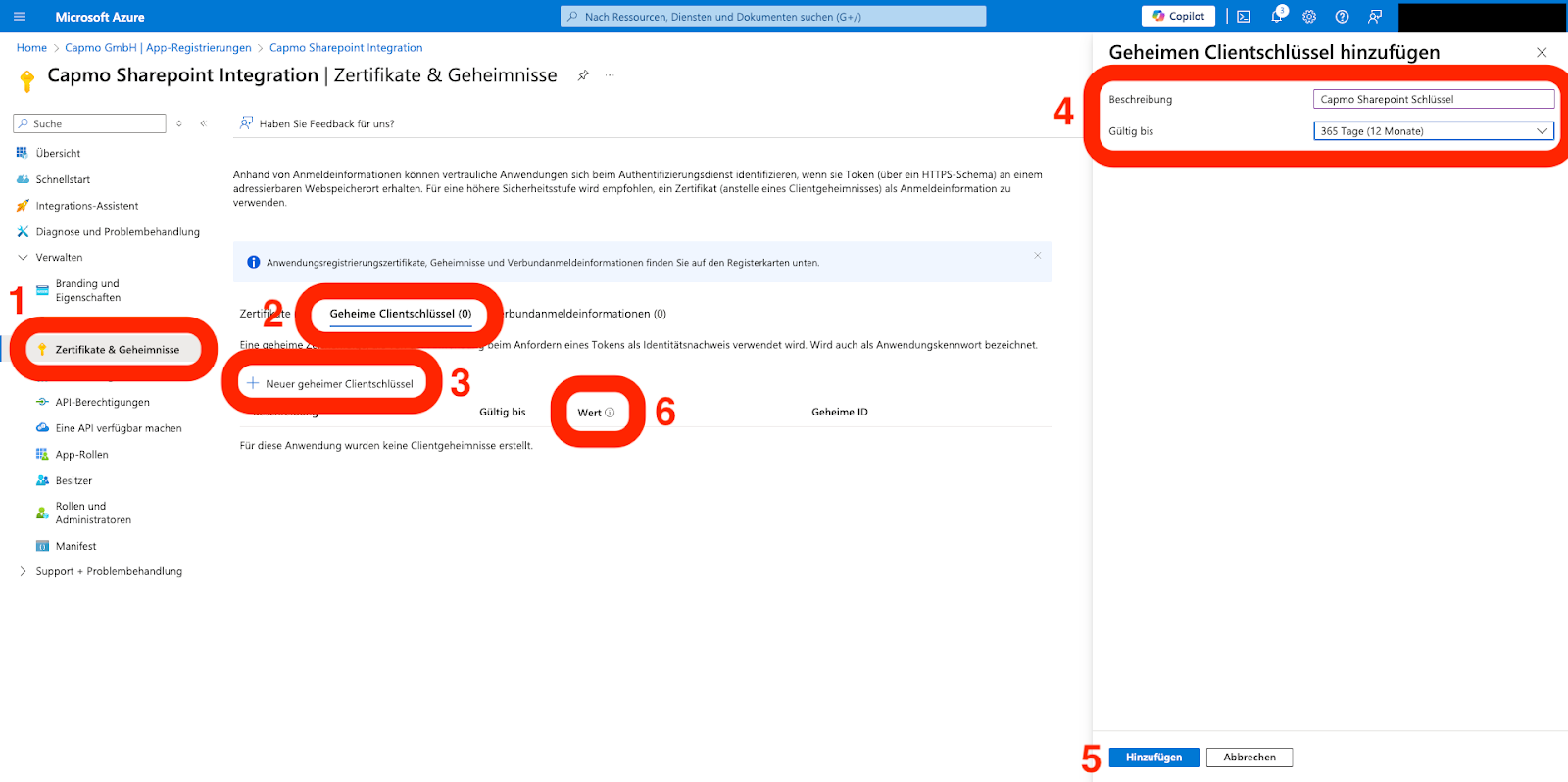Open the notifications bell
Viewport: 1568px width, 782px height.
tap(1276, 17)
